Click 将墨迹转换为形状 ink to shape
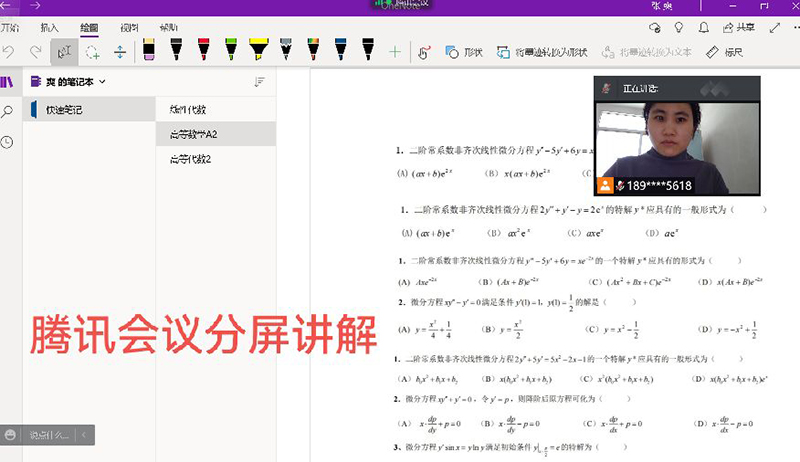The image size is (800, 462). (542, 52)
